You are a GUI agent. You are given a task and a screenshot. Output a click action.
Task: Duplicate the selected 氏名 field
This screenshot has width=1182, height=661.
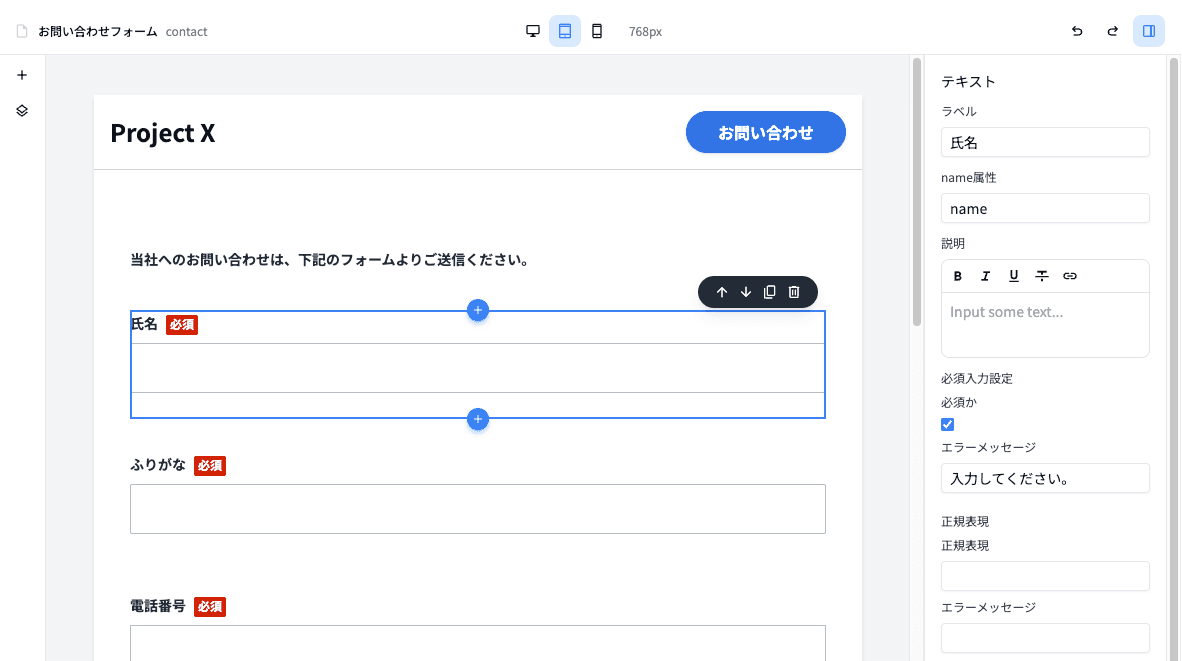click(x=769, y=291)
